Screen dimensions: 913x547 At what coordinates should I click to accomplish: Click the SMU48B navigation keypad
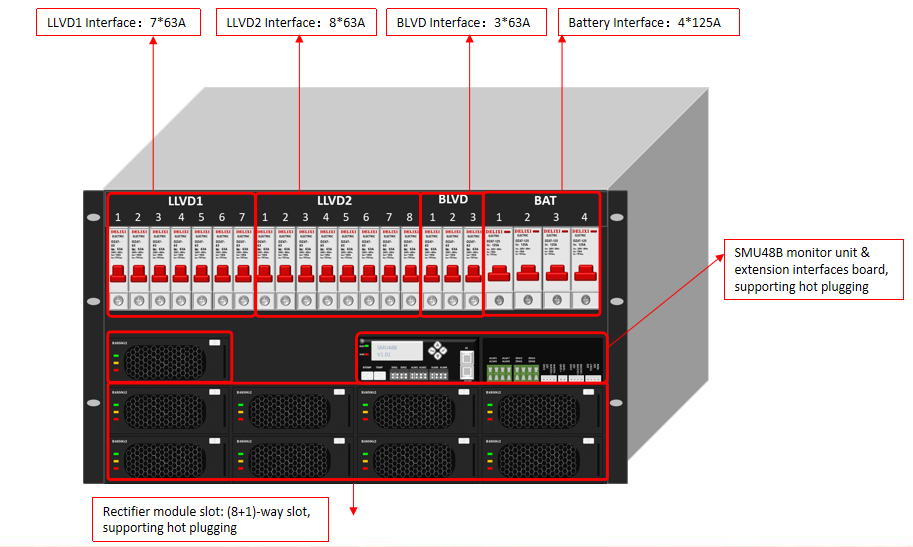tap(438, 352)
